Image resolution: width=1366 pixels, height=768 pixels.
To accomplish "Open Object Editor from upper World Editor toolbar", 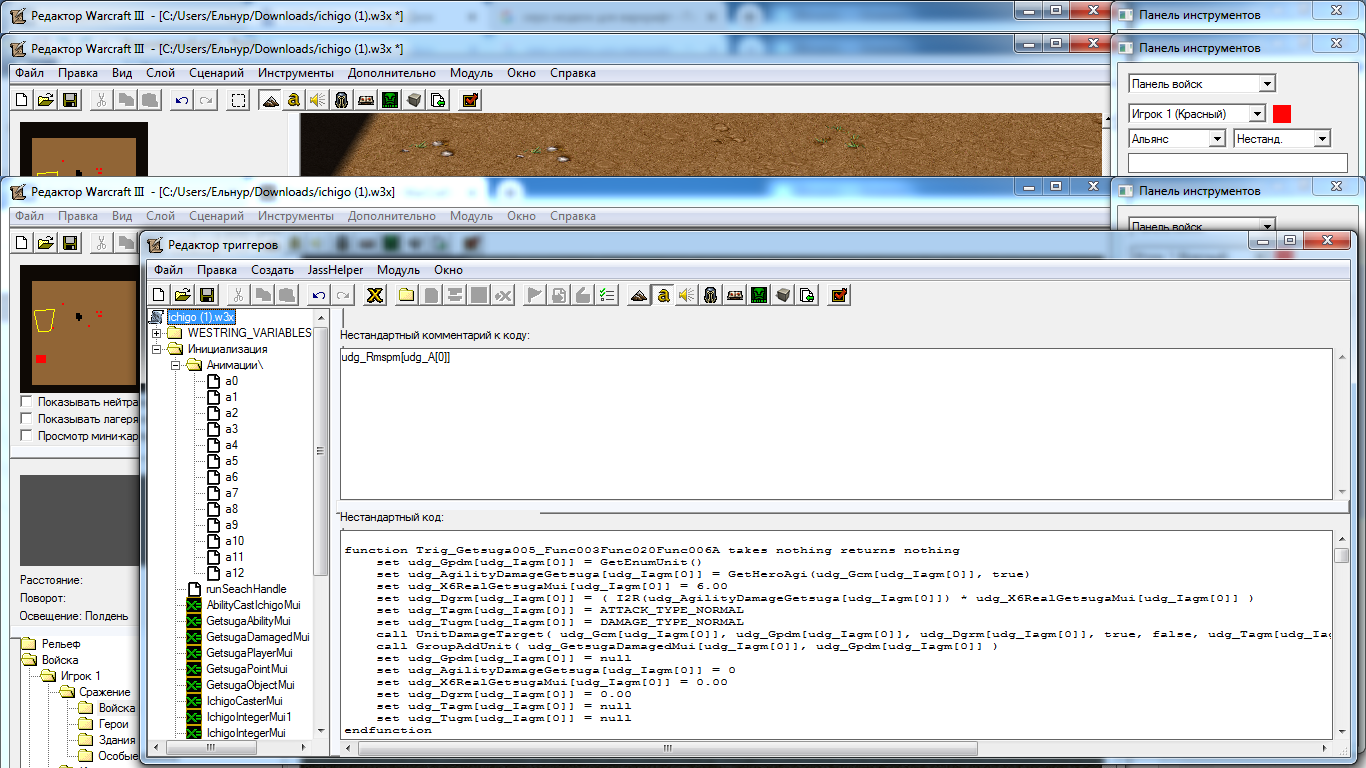I will coord(342,100).
